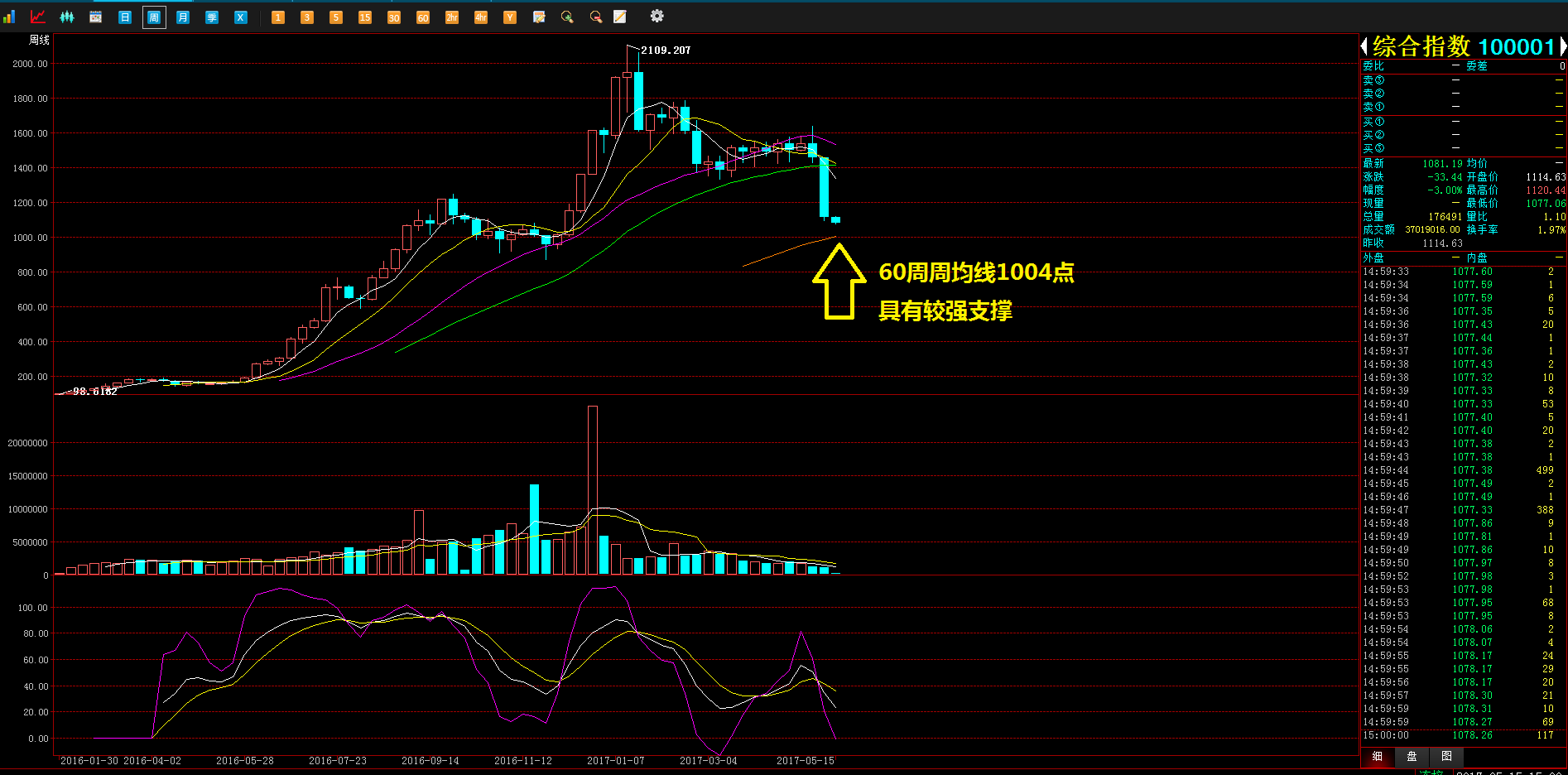1568x775 pixels.
Task: Click the 最低价 value 1077.06
Action: pyautogui.click(x=1546, y=204)
